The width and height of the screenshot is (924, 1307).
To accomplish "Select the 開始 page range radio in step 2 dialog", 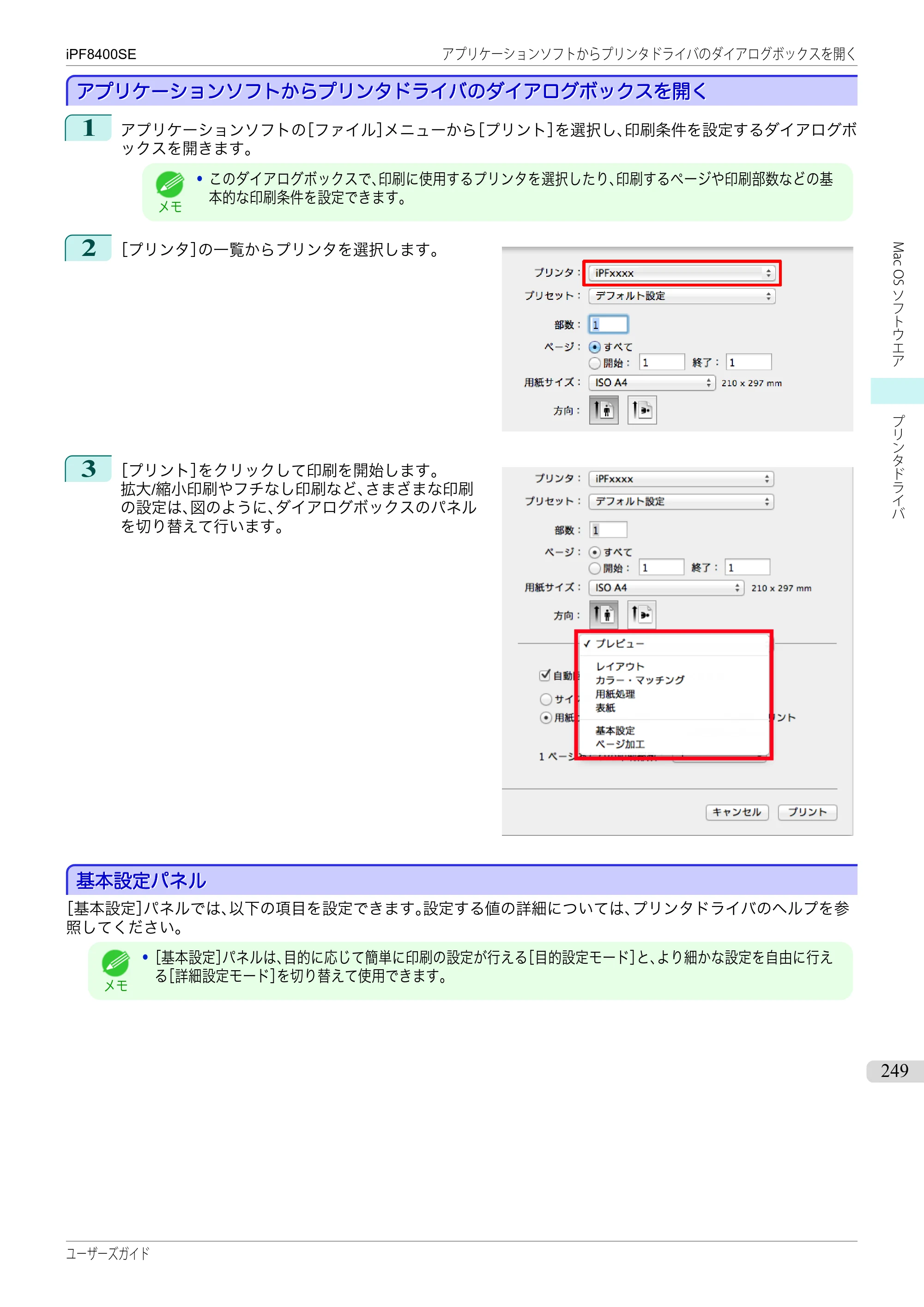I will (595, 363).
